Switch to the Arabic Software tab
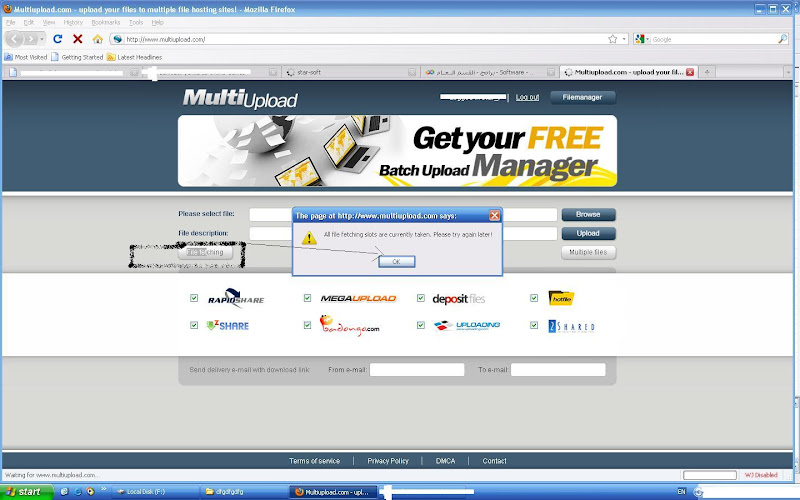The width and height of the screenshot is (800, 500). pyautogui.click(x=489, y=72)
